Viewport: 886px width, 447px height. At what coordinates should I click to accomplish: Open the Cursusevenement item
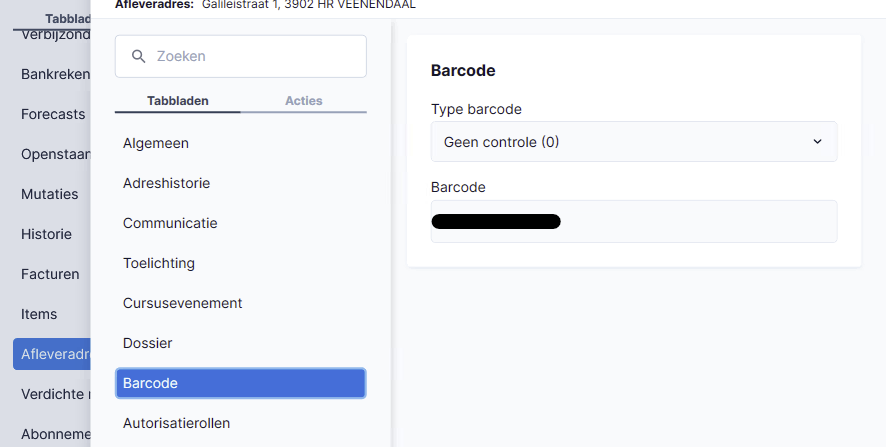[x=182, y=303]
